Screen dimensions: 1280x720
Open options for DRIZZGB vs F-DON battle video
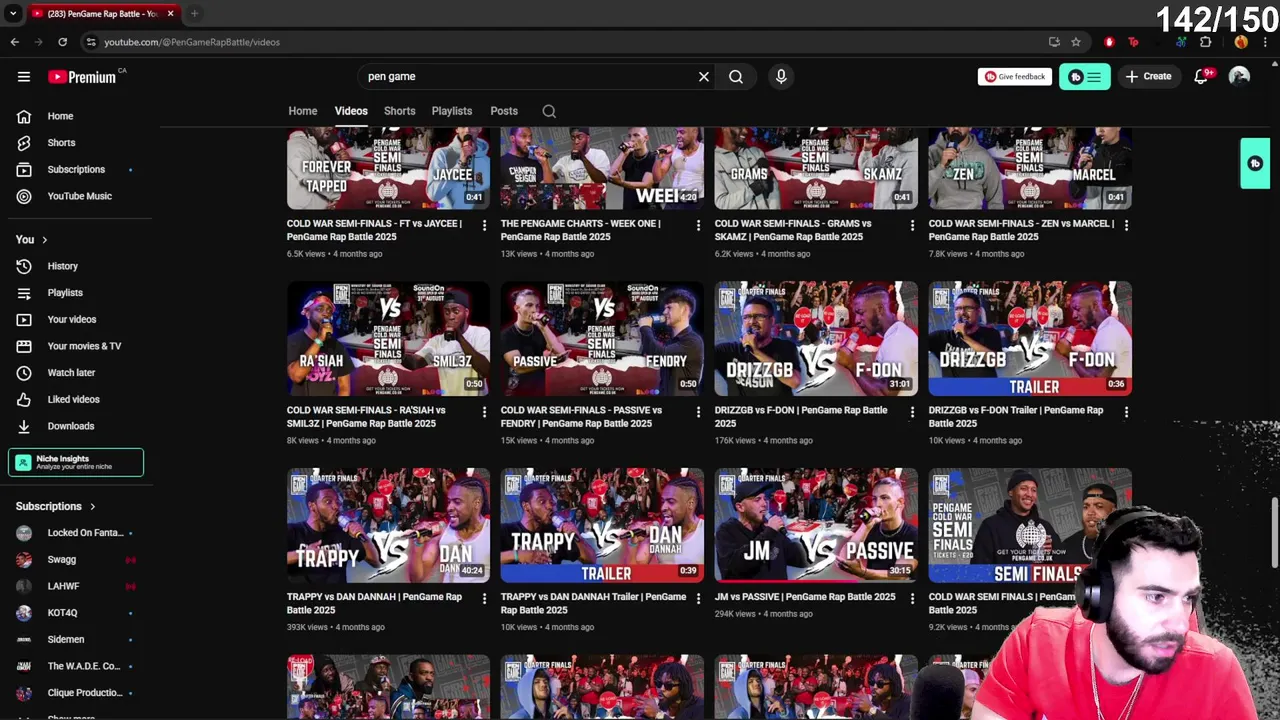click(x=912, y=412)
